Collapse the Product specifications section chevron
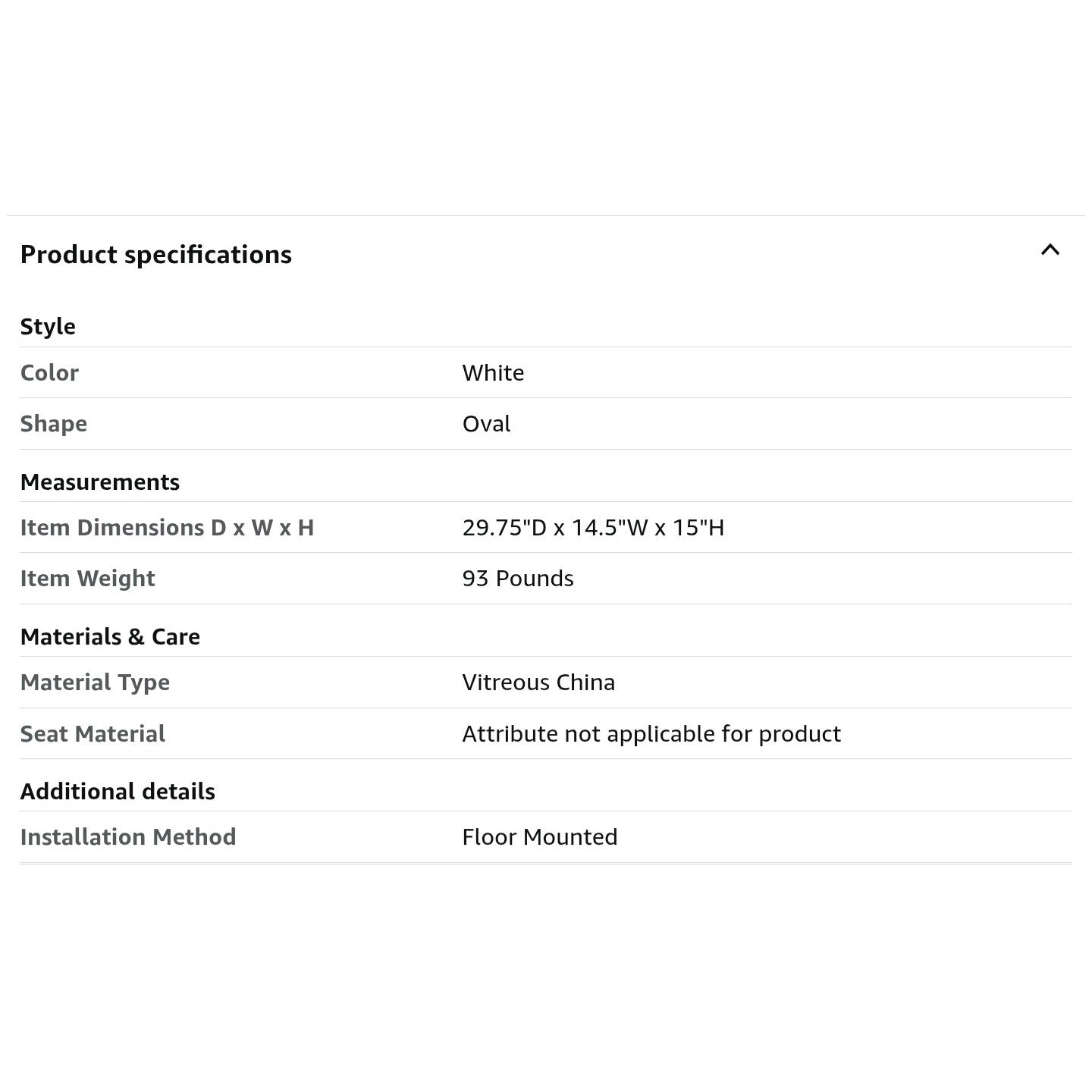The height and width of the screenshot is (1092, 1092). pyautogui.click(x=1050, y=250)
